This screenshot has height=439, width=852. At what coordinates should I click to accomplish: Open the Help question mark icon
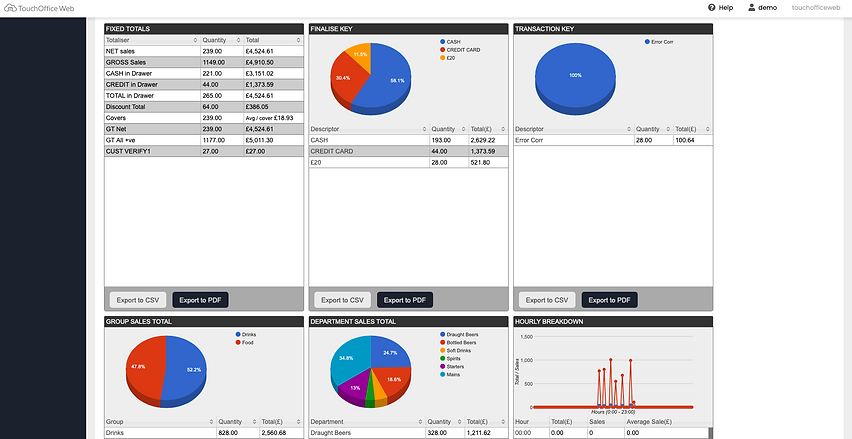coord(711,8)
